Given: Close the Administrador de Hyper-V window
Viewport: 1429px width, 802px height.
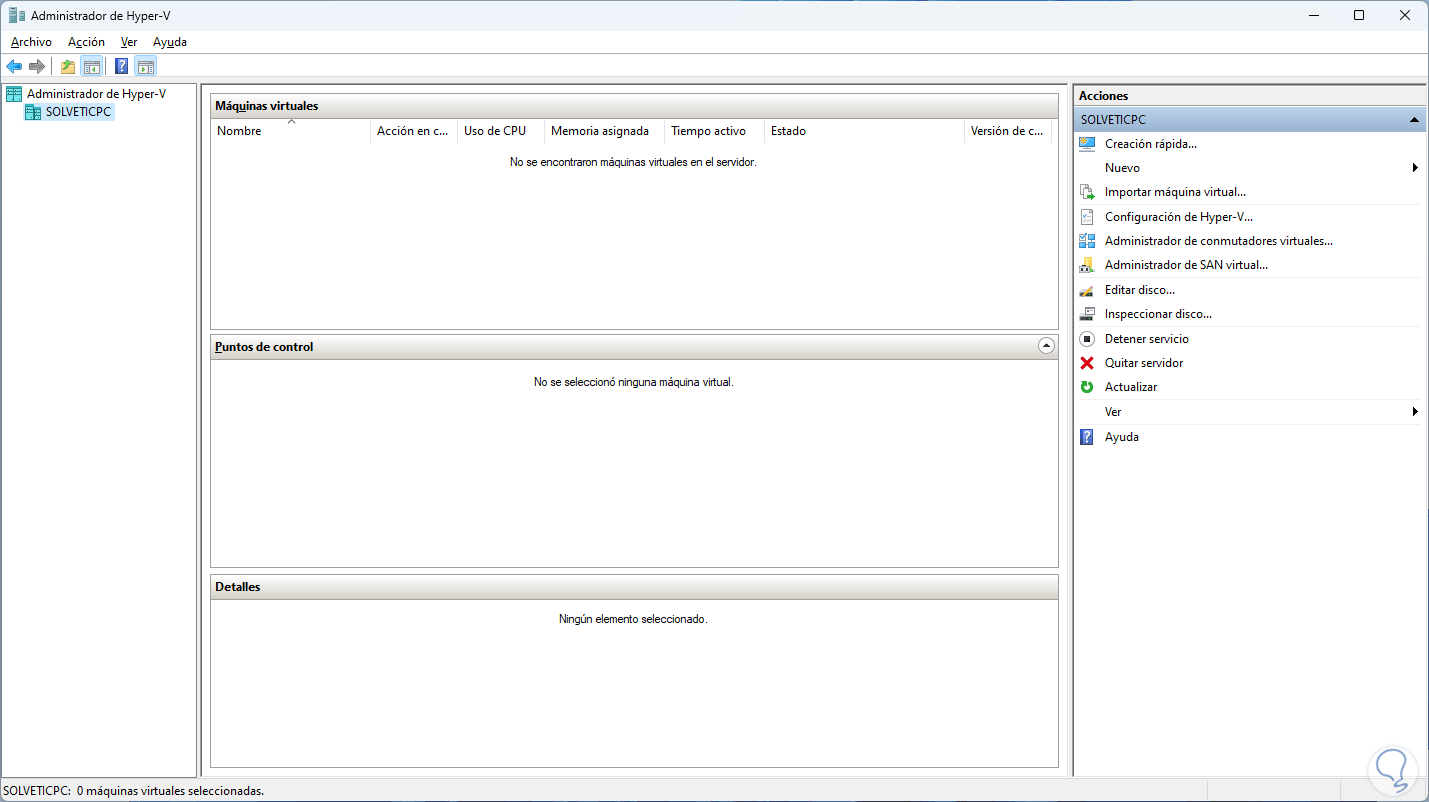Looking at the screenshot, I should (x=1405, y=15).
